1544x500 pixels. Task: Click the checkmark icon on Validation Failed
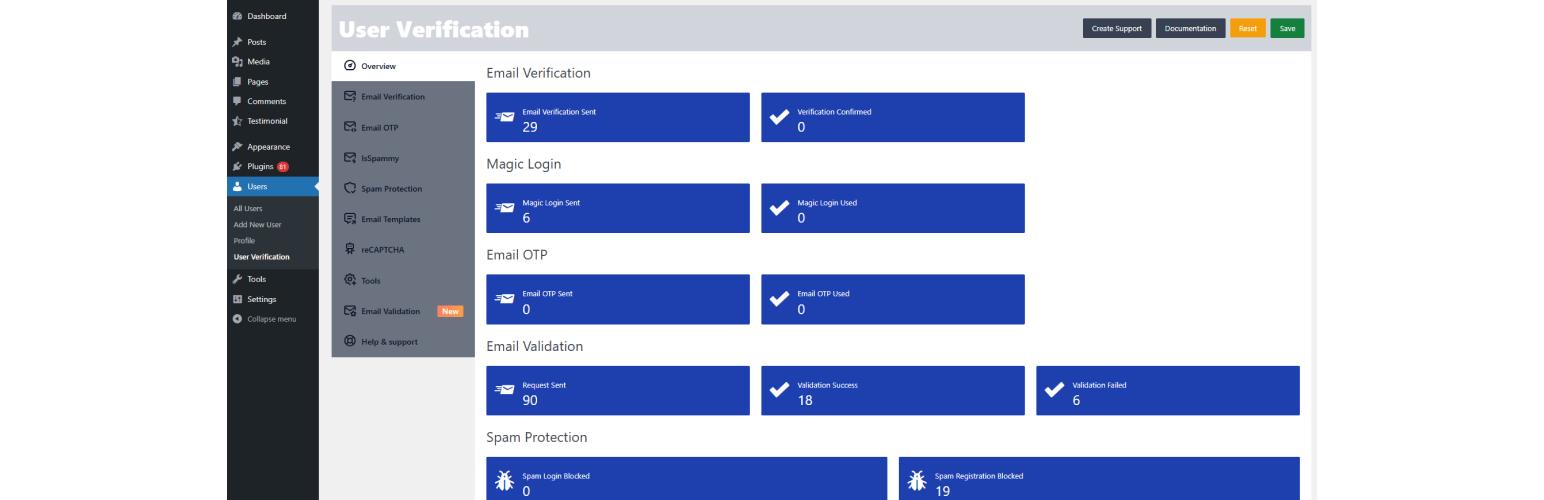tap(1054, 390)
